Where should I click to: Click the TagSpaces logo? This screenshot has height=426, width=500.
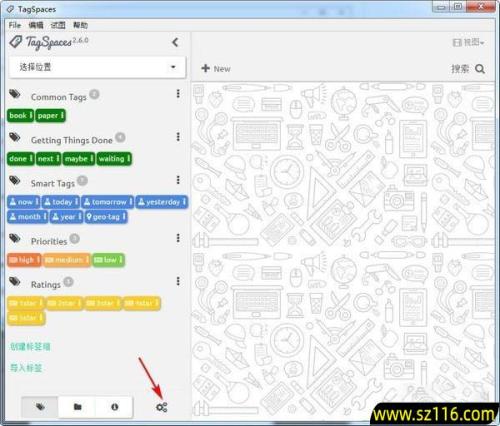click(x=49, y=42)
